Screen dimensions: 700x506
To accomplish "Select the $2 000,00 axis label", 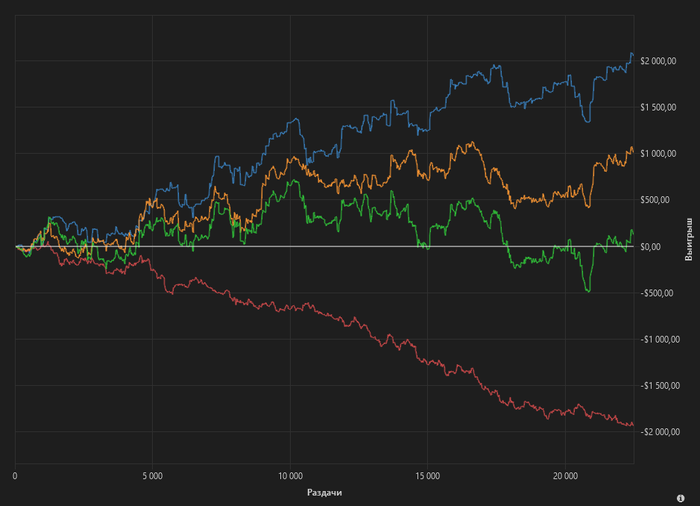I will 658,61.
